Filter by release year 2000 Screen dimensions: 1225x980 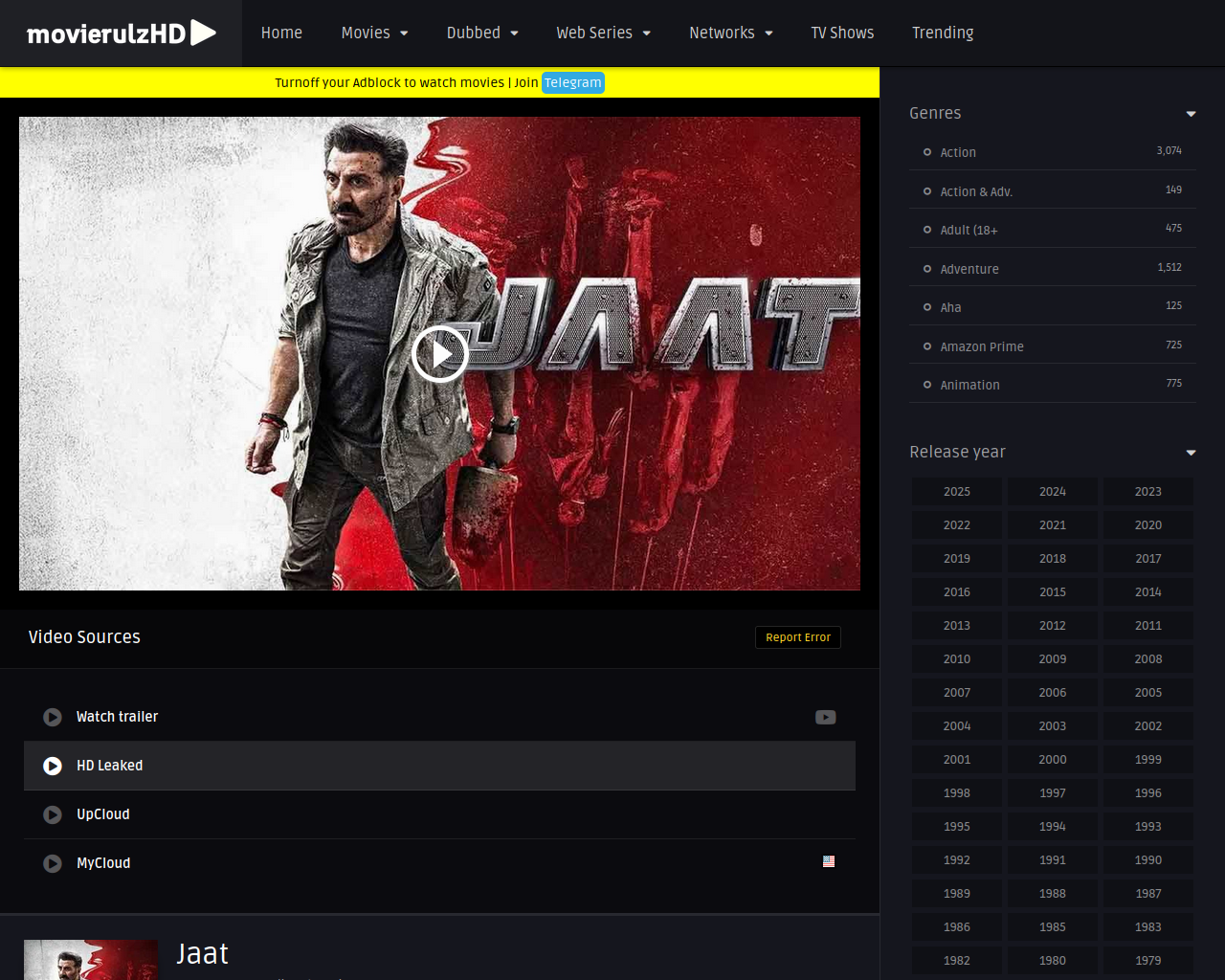[1053, 760]
